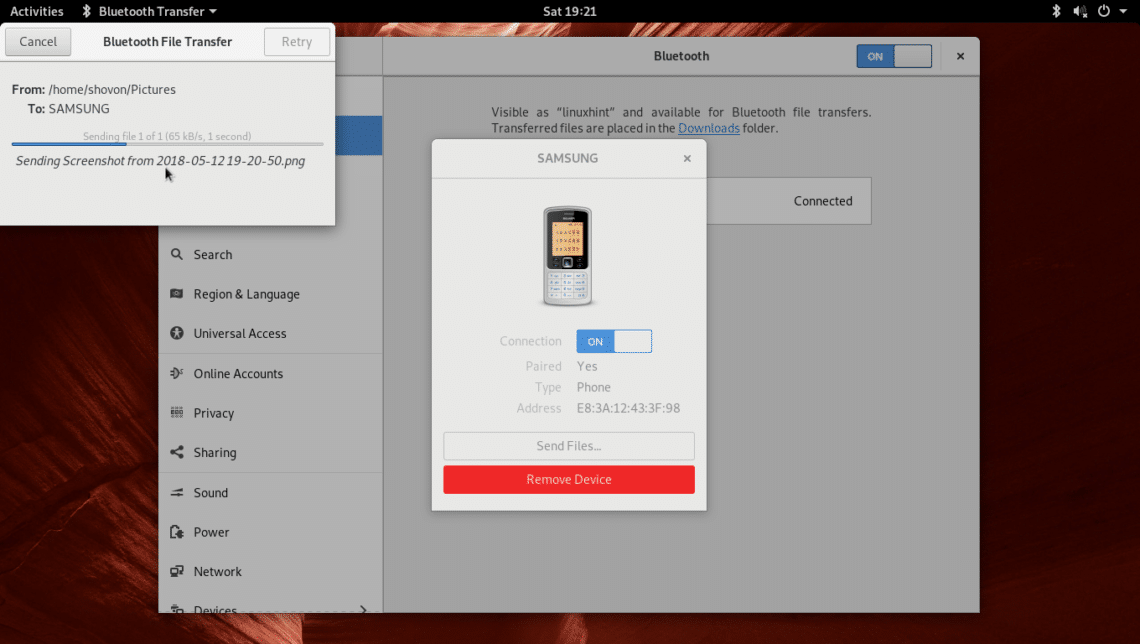Click the Retry button in transfer dialog

[x=297, y=41]
